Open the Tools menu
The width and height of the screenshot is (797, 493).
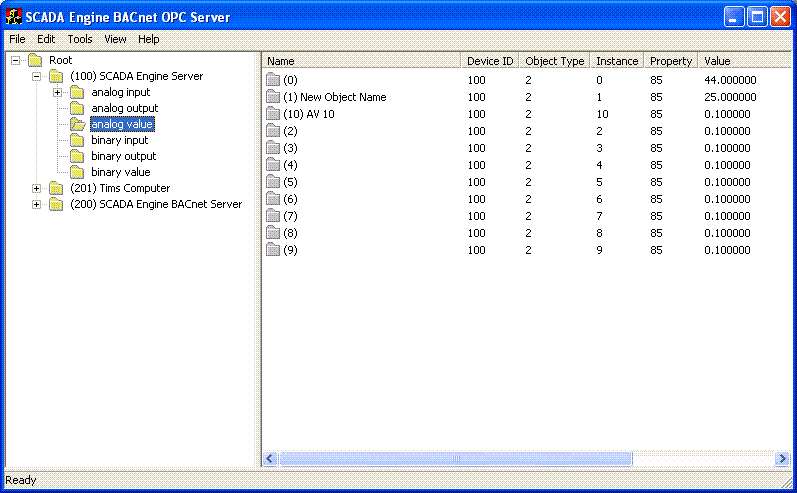pos(80,39)
